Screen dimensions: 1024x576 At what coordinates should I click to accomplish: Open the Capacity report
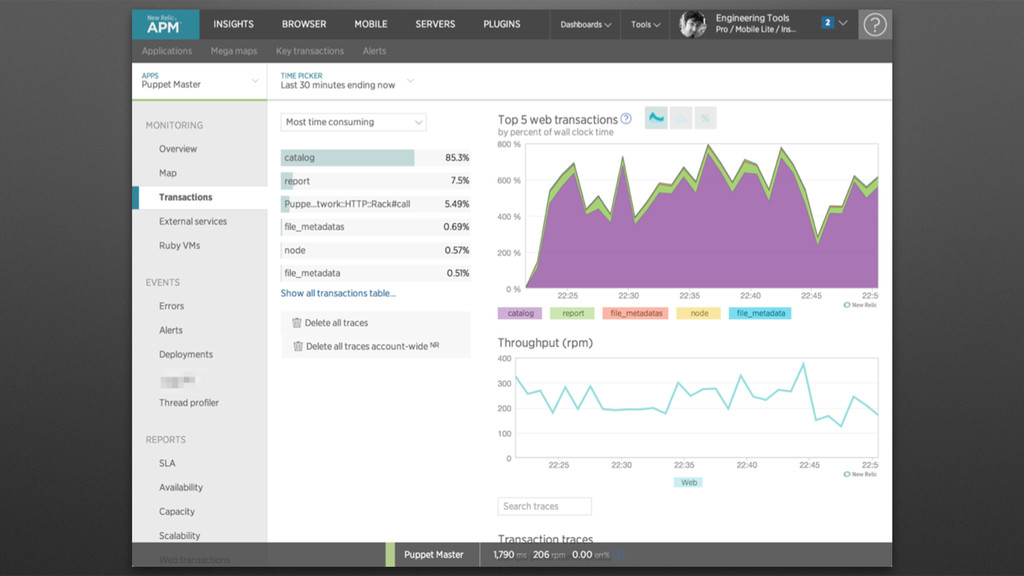pyautogui.click(x=177, y=511)
